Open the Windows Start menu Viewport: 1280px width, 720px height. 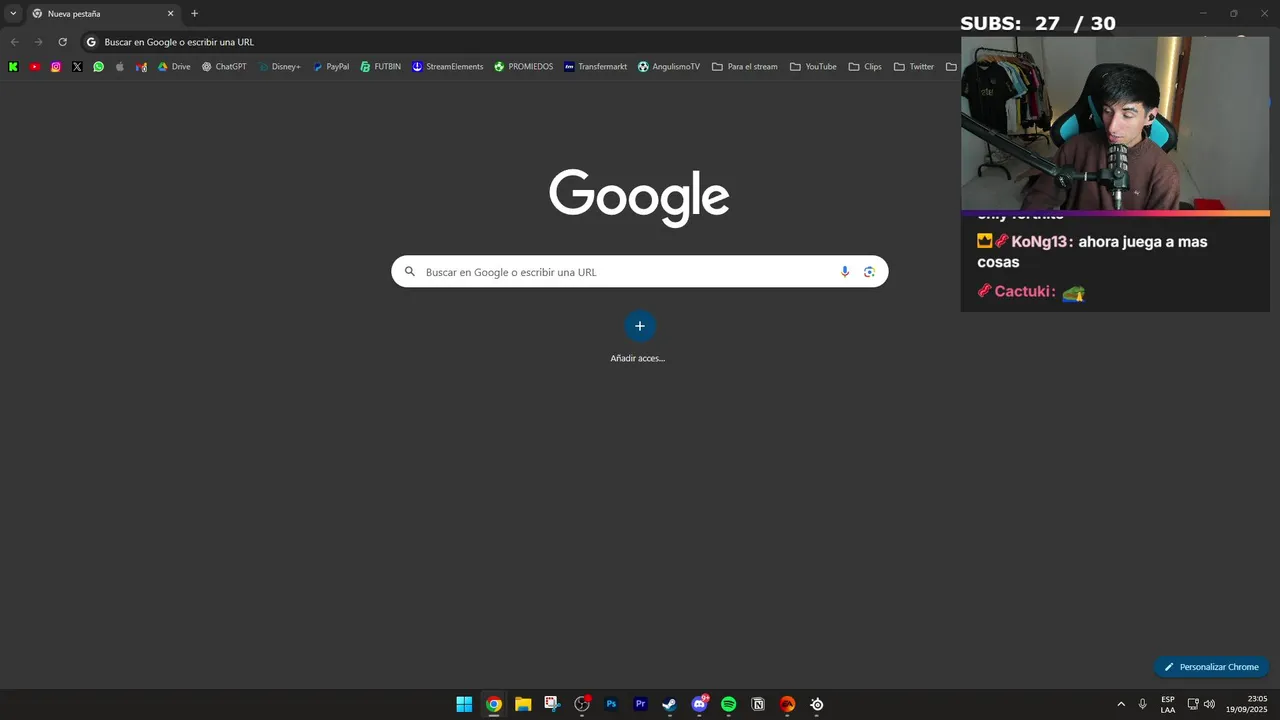[464, 704]
